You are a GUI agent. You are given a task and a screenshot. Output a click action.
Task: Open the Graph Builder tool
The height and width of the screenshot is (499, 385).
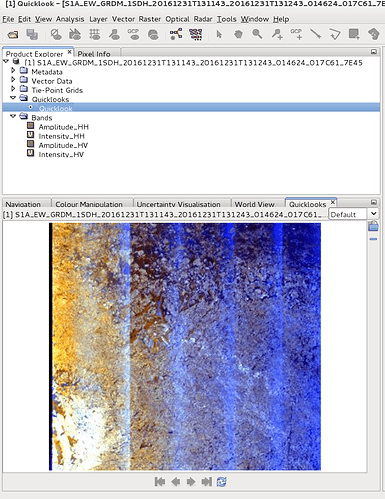click(176, 34)
